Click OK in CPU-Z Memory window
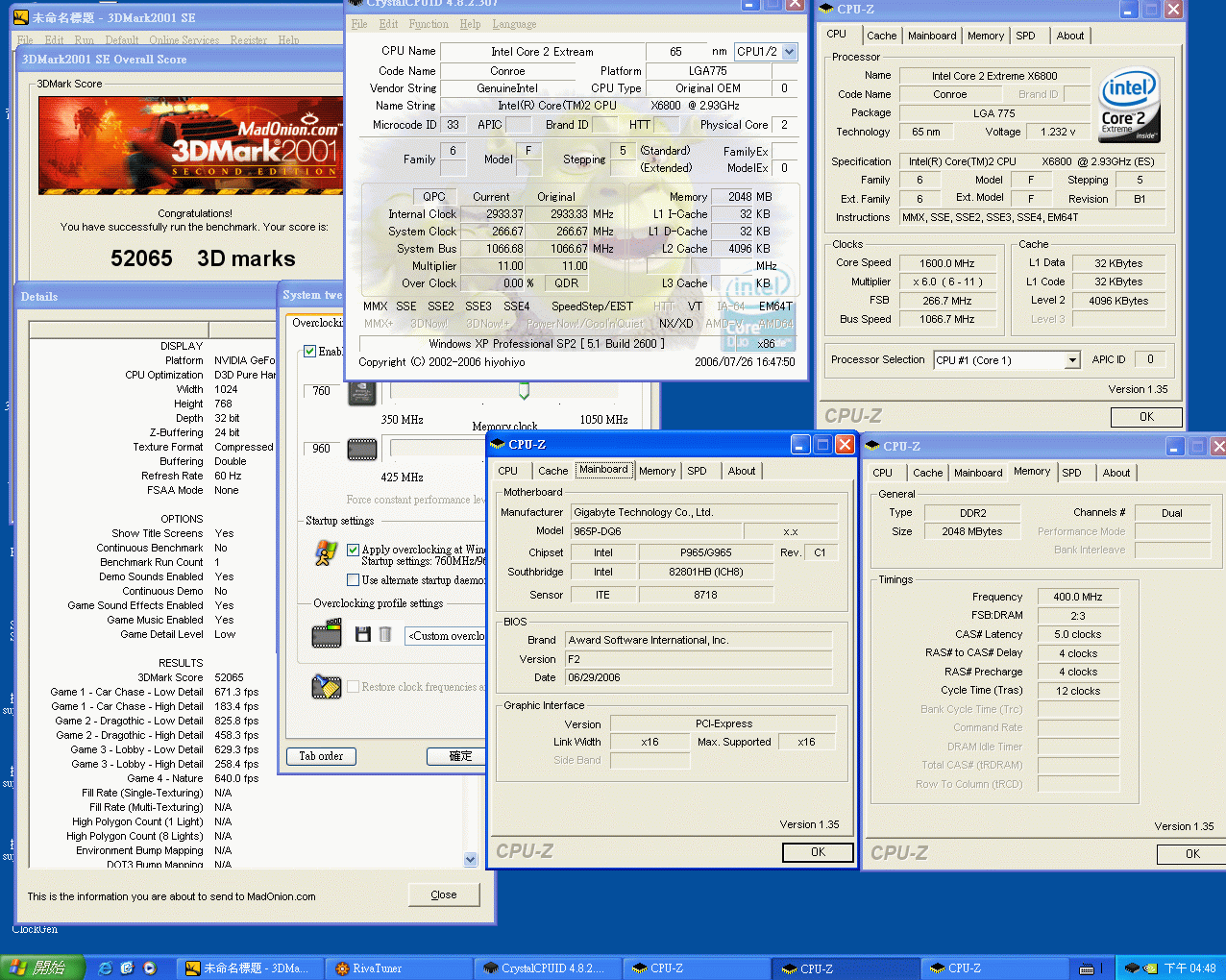1226x980 pixels. 1192,854
